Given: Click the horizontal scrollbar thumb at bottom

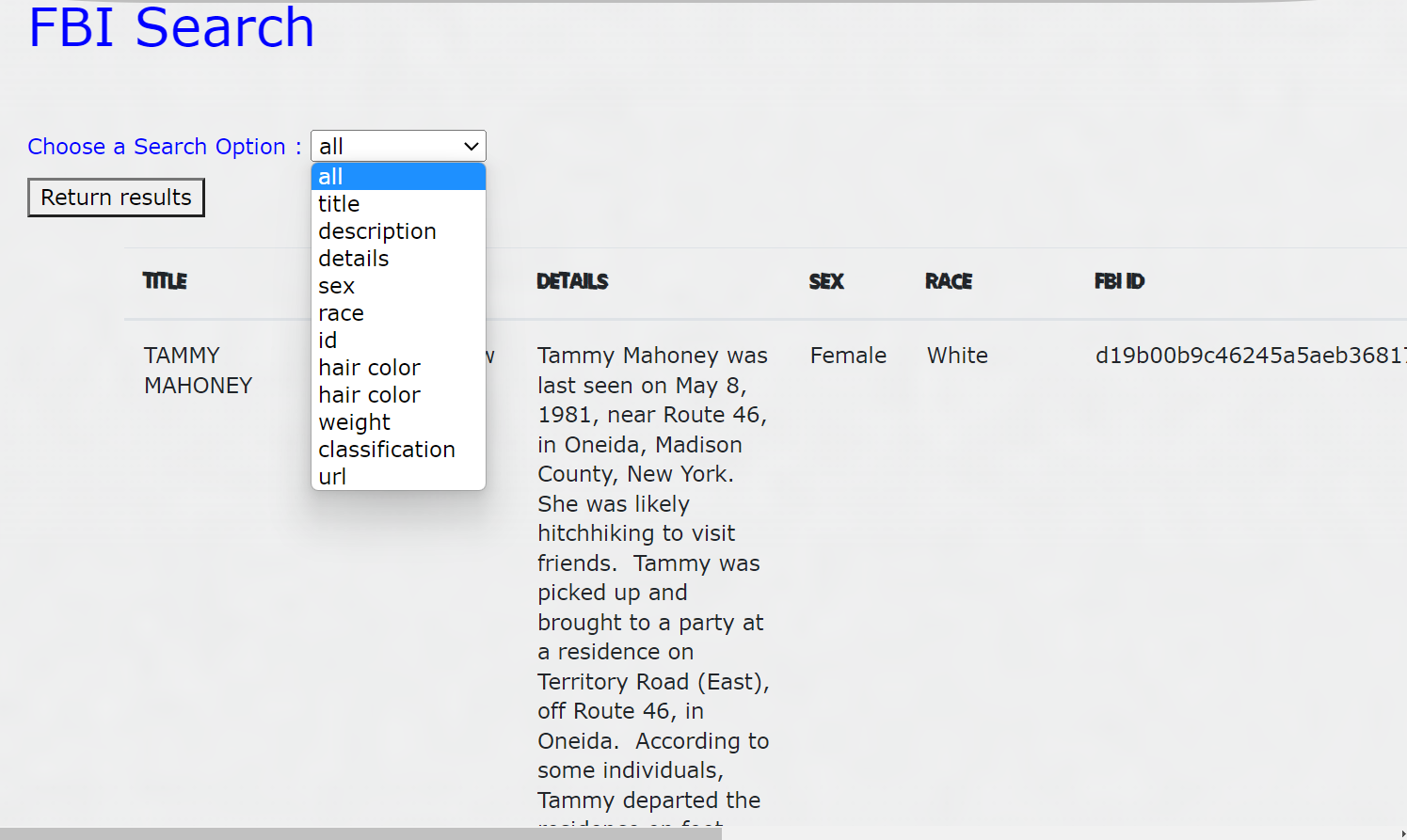Looking at the screenshot, I should [360, 834].
